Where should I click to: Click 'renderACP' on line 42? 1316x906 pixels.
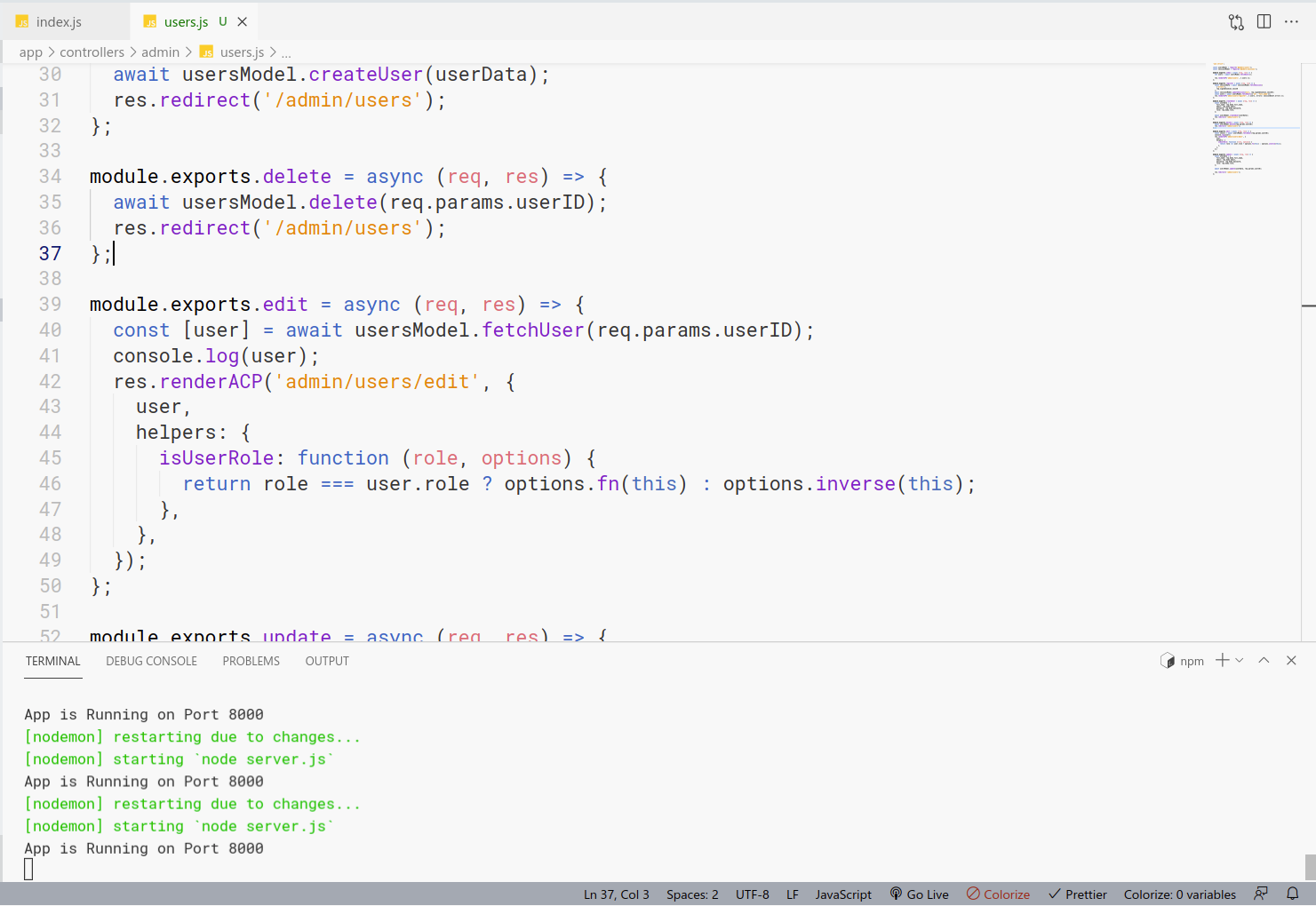tap(211, 382)
